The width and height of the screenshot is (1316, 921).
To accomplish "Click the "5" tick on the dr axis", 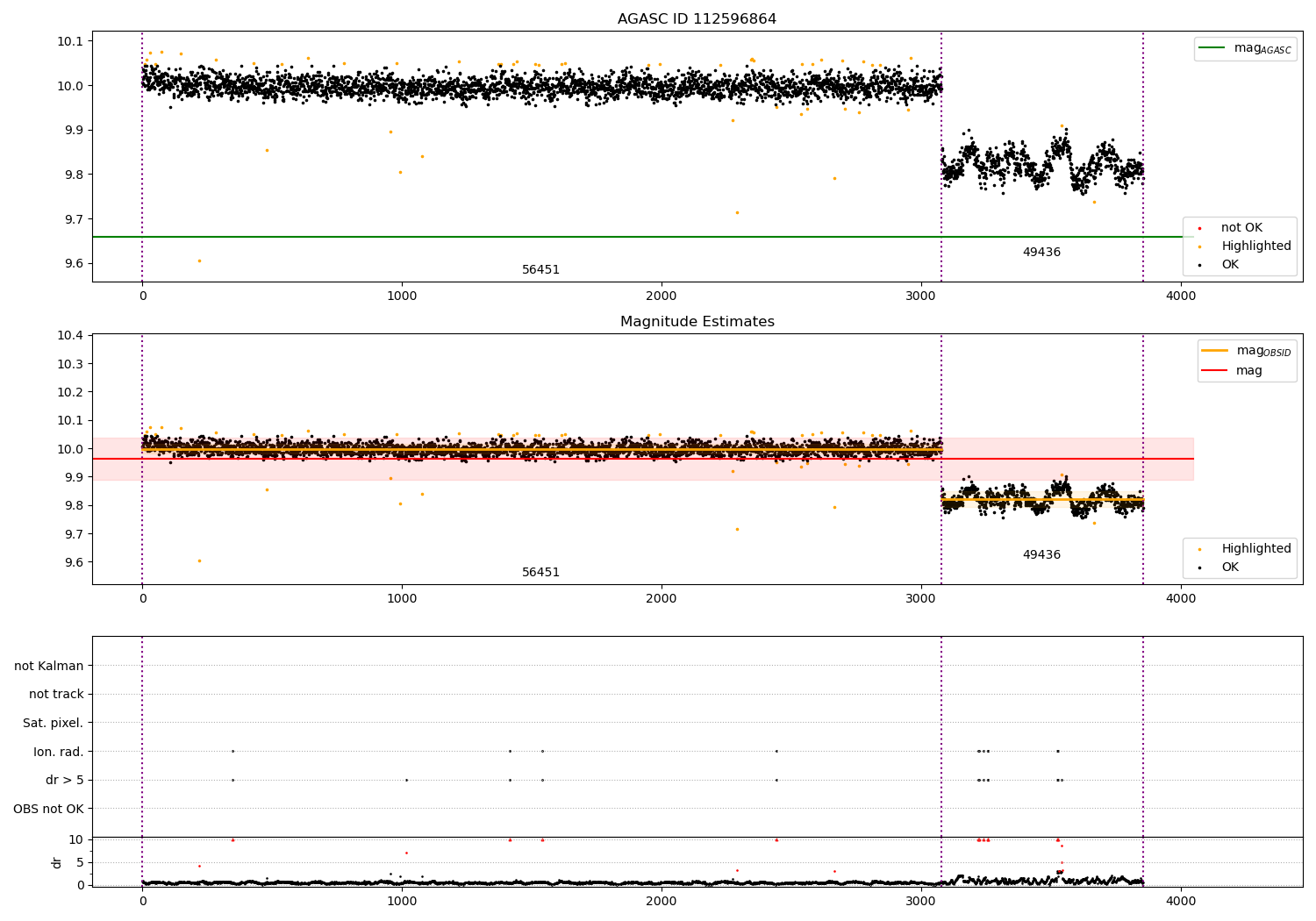I will pyautogui.click(x=80, y=862).
